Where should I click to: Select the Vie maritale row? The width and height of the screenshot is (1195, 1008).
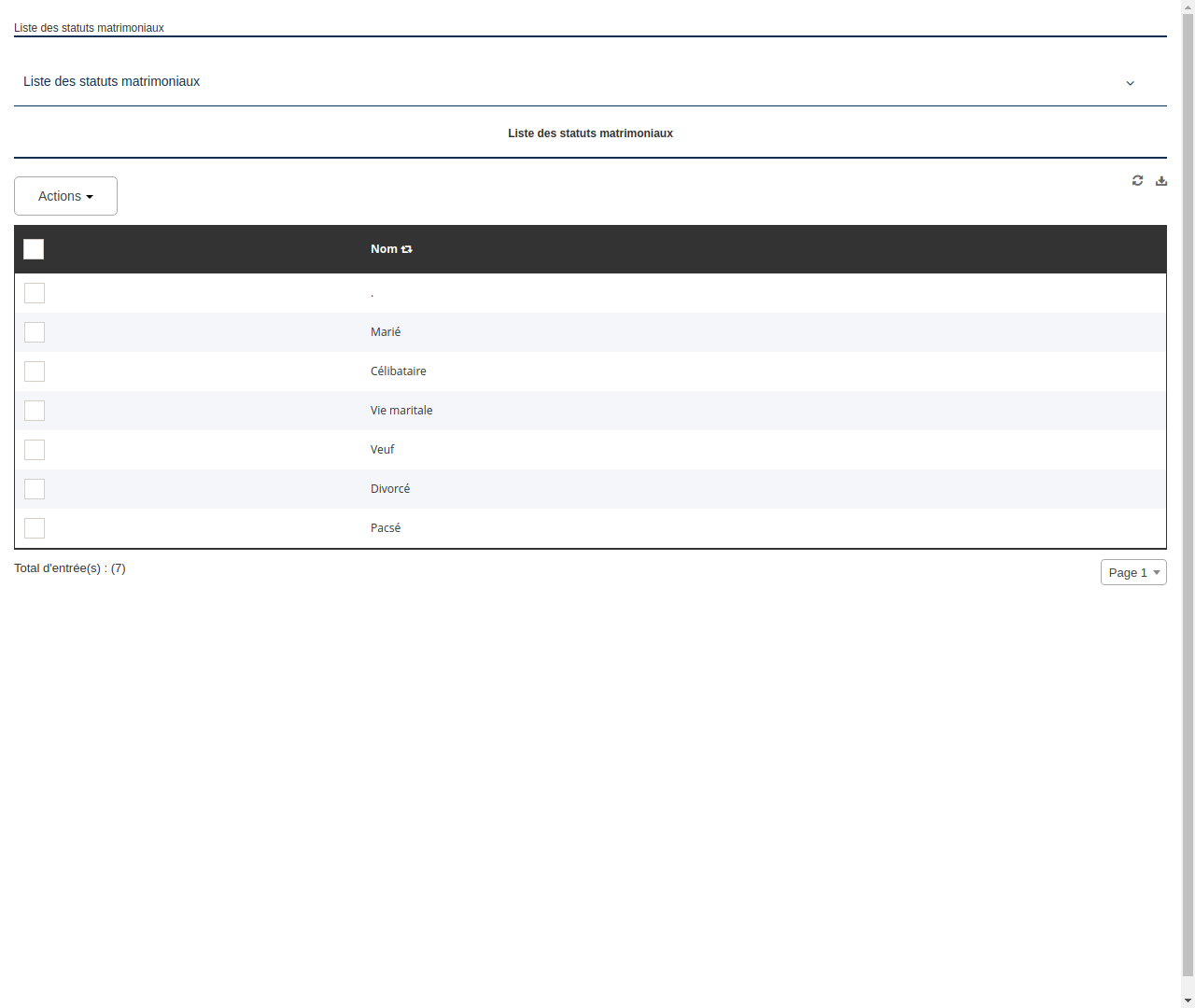pyautogui.click(x=401, y=410)
